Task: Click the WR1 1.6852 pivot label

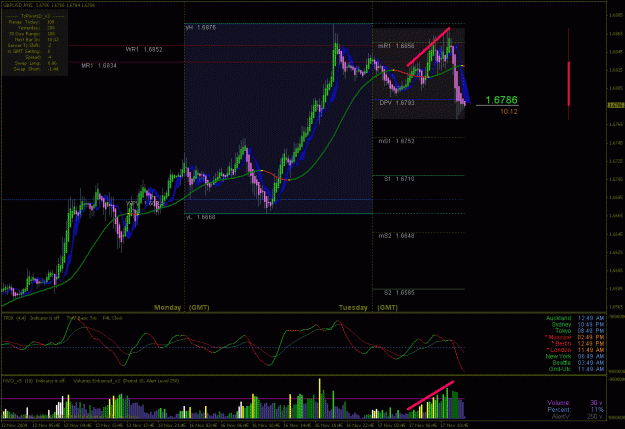Action: tap(144, 49)
